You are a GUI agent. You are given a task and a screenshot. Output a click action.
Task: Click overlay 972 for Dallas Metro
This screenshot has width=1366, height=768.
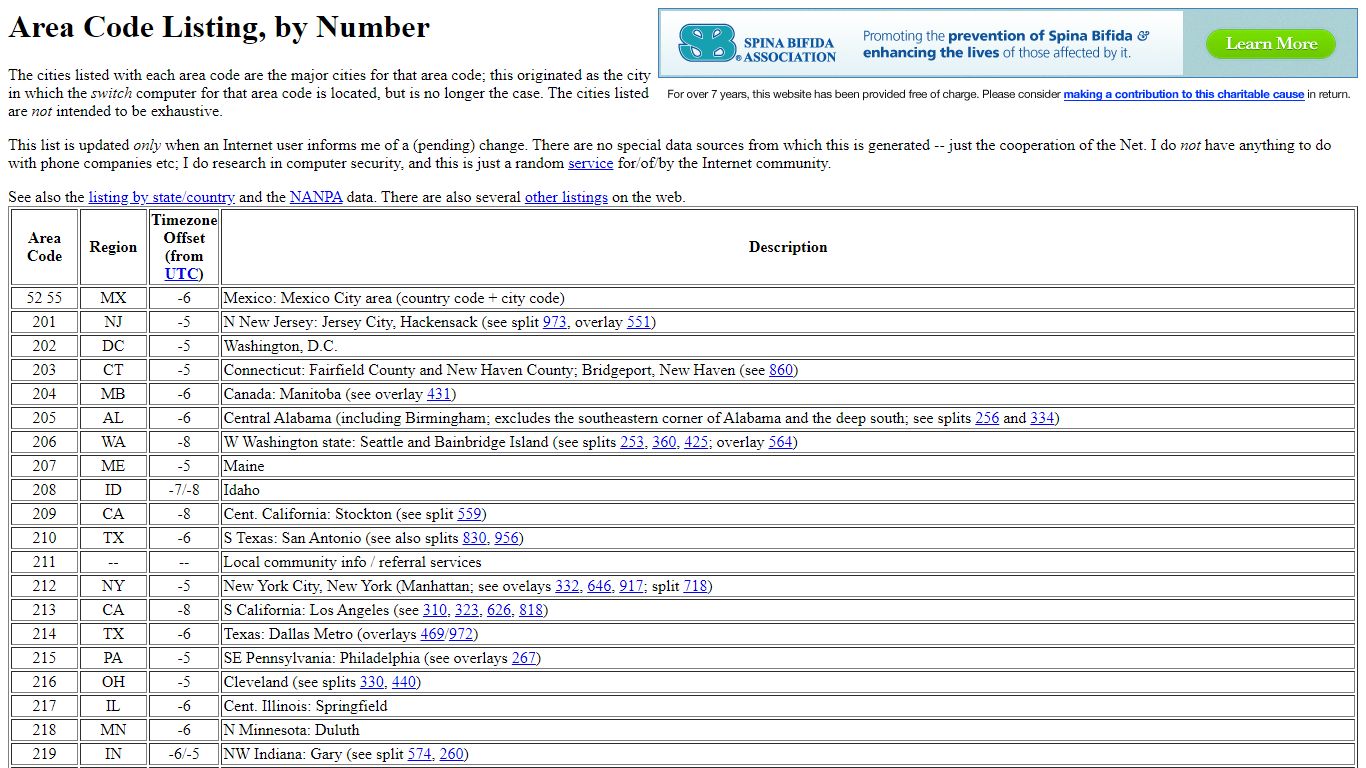pos(460,634)
